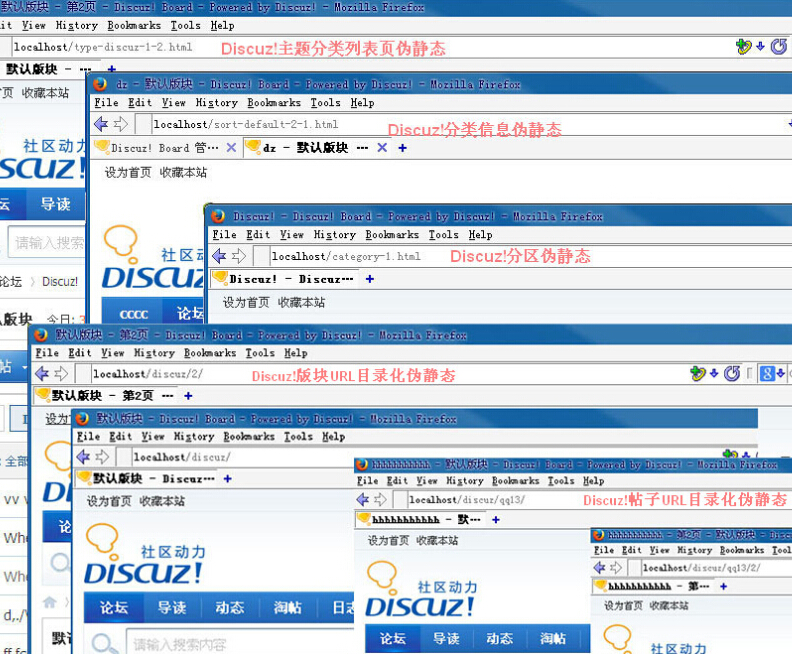Open Bookmarks menu in window with type-discuz URL
Screen dimensions: 792x654
click(134, 25)
